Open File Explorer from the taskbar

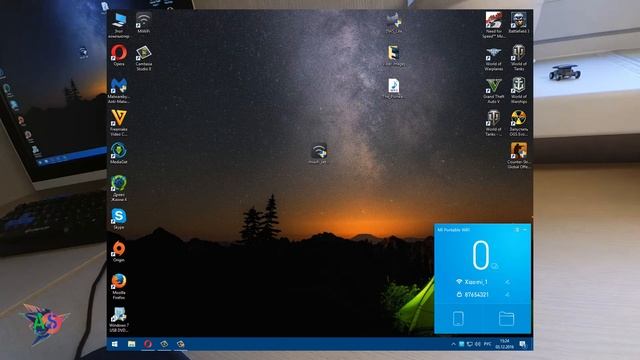click(x=131, y=344)
